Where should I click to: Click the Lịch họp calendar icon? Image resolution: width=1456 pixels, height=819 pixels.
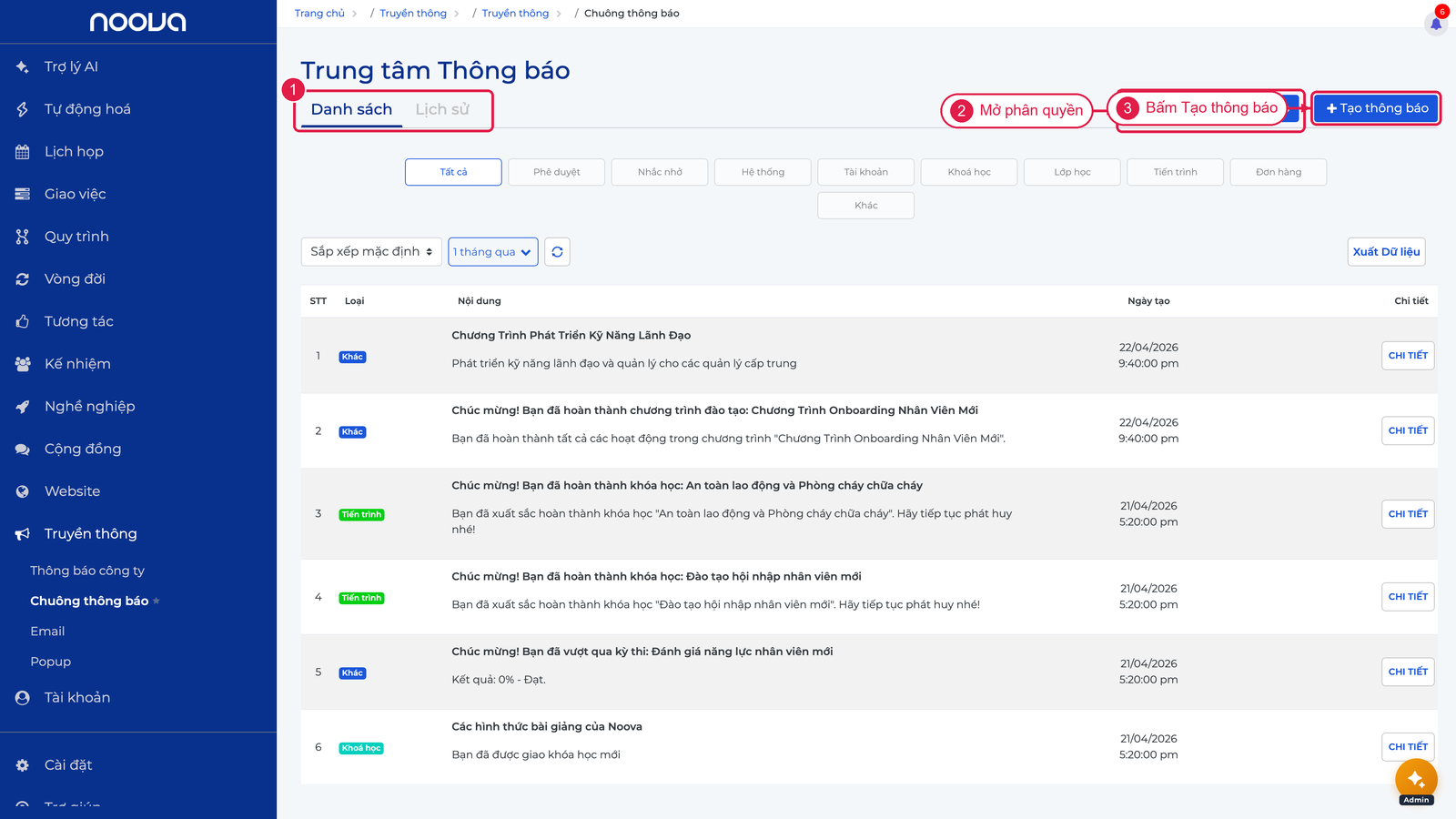(x=23, y=152)
